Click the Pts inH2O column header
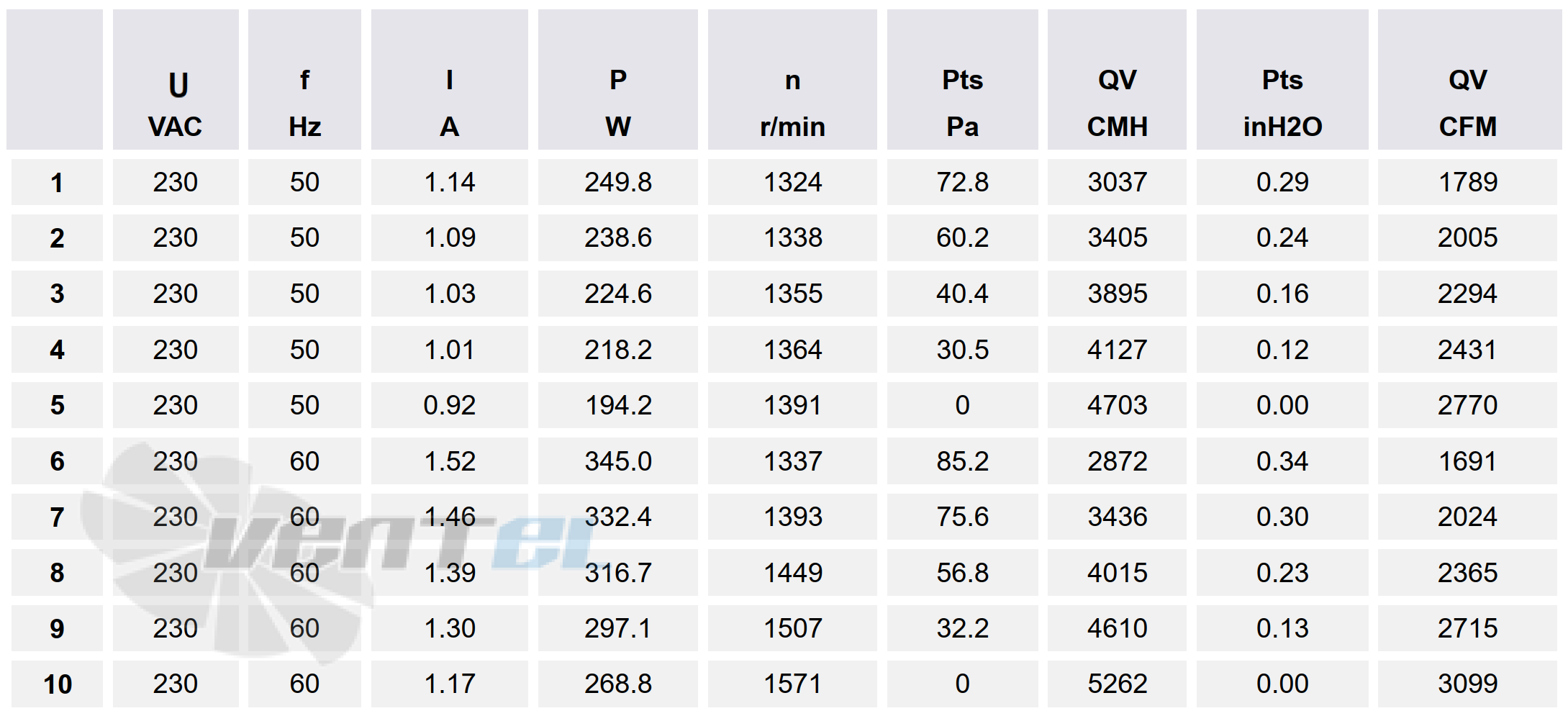The width and height of the screenshot is (1568, 716). [x=1282, y=104]
